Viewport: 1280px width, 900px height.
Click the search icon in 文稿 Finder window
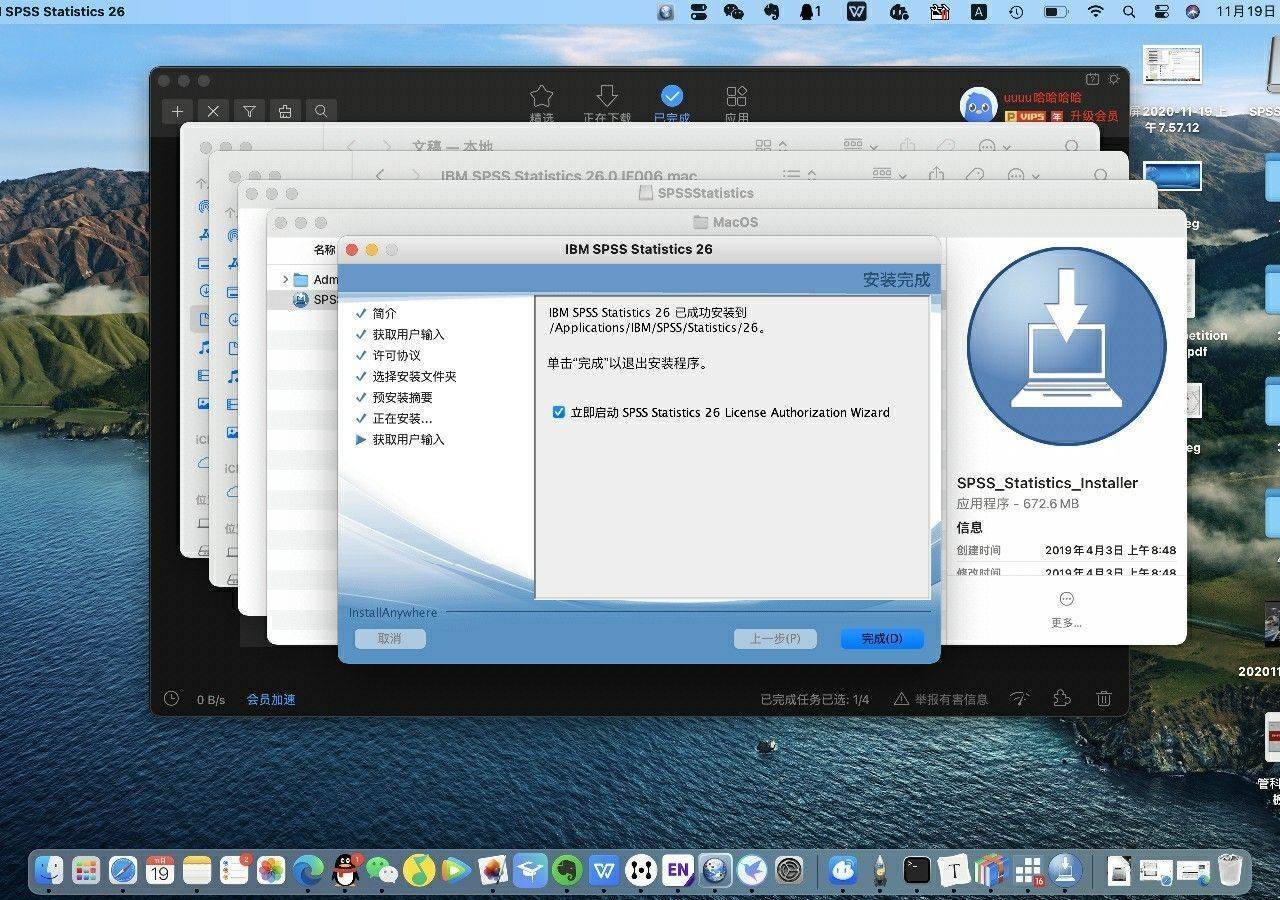pyautogui.click(x=1072, y=146)
